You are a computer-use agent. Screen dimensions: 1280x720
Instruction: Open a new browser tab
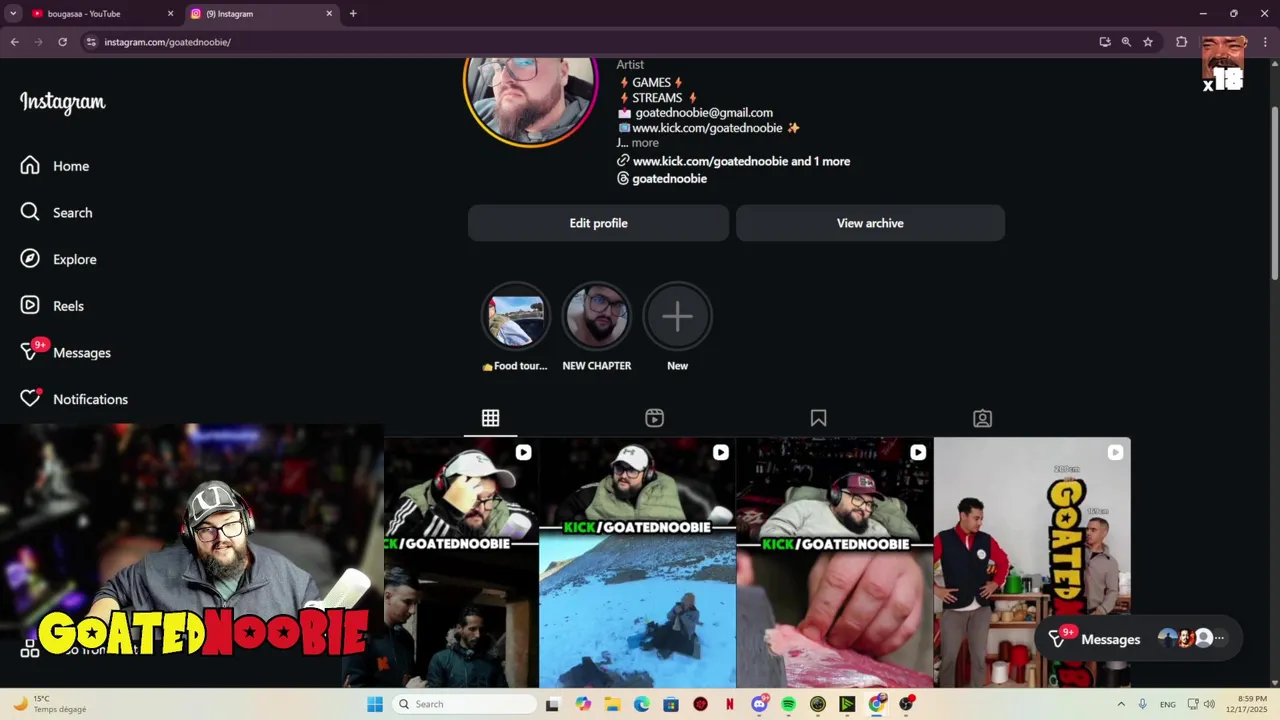[x=353, y=14]
